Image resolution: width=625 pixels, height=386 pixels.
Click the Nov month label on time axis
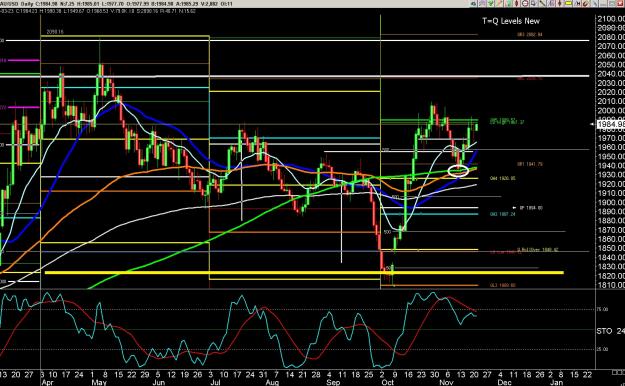[x=446, y=382]
